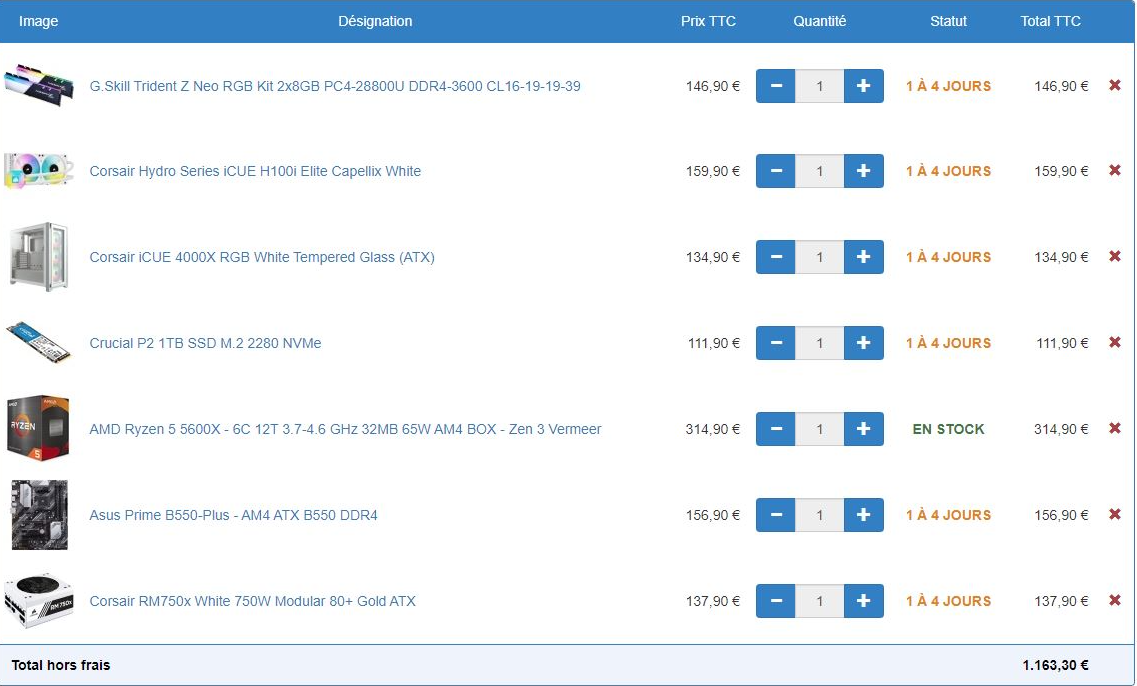Click the Corsair H100i cooler thumbnail
This screenshot has width=1137, height=686.
[x=39, y=170]
